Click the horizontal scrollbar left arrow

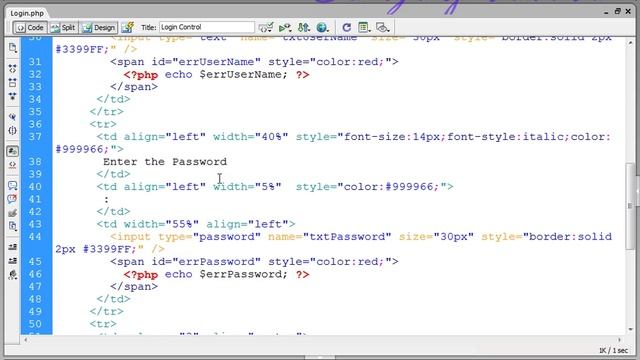click(x=27, y=340)
